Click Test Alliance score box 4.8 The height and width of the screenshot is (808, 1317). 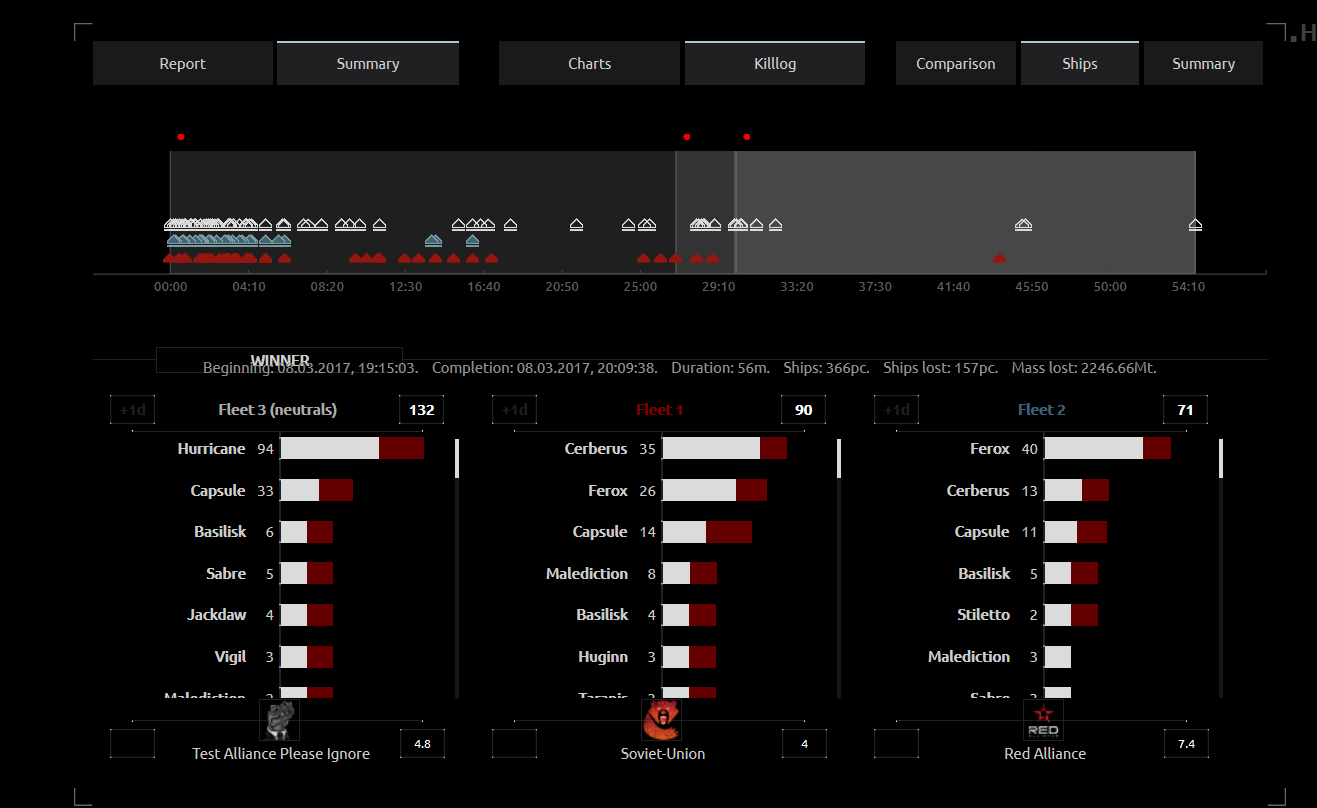[422, 744]
